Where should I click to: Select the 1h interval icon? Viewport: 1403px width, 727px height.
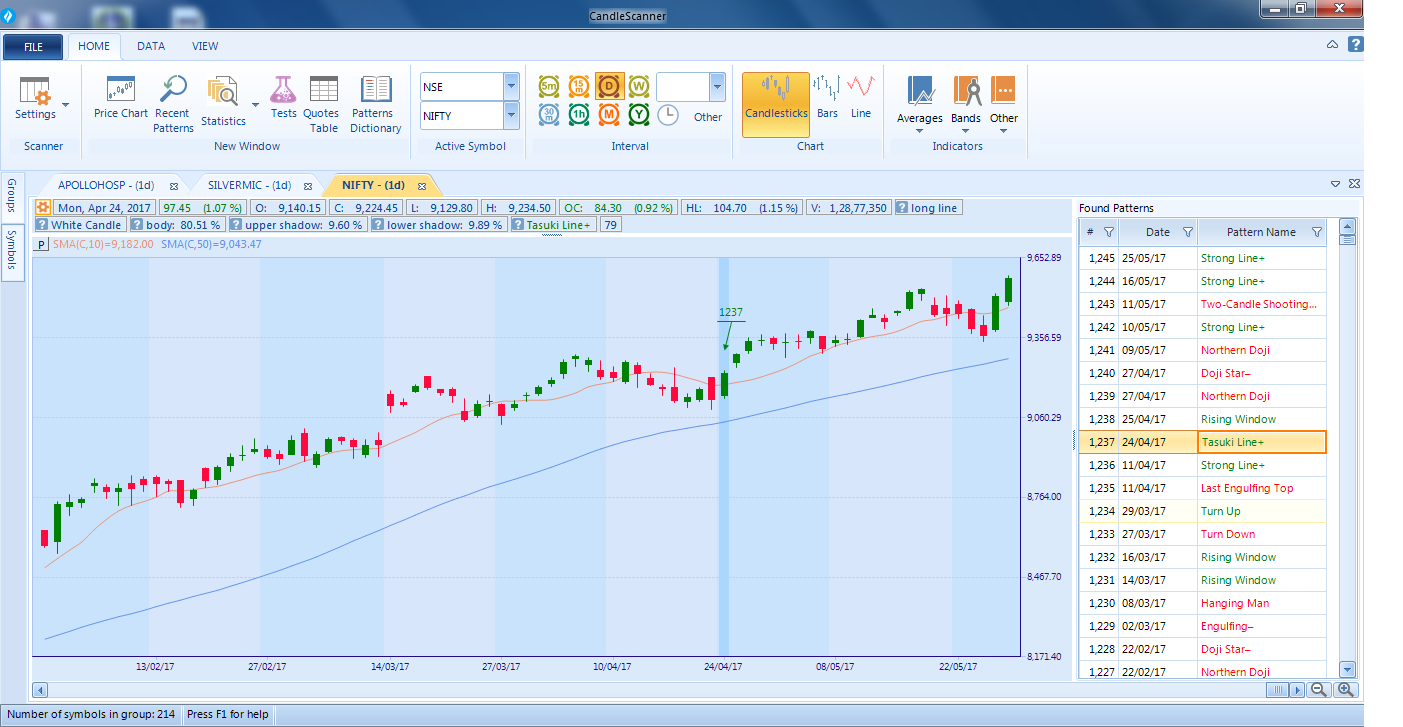point(578,116)
